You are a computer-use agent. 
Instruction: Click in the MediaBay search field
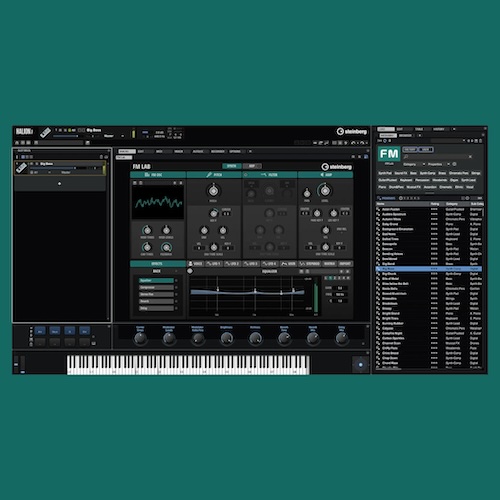click(x=437, y=157)
